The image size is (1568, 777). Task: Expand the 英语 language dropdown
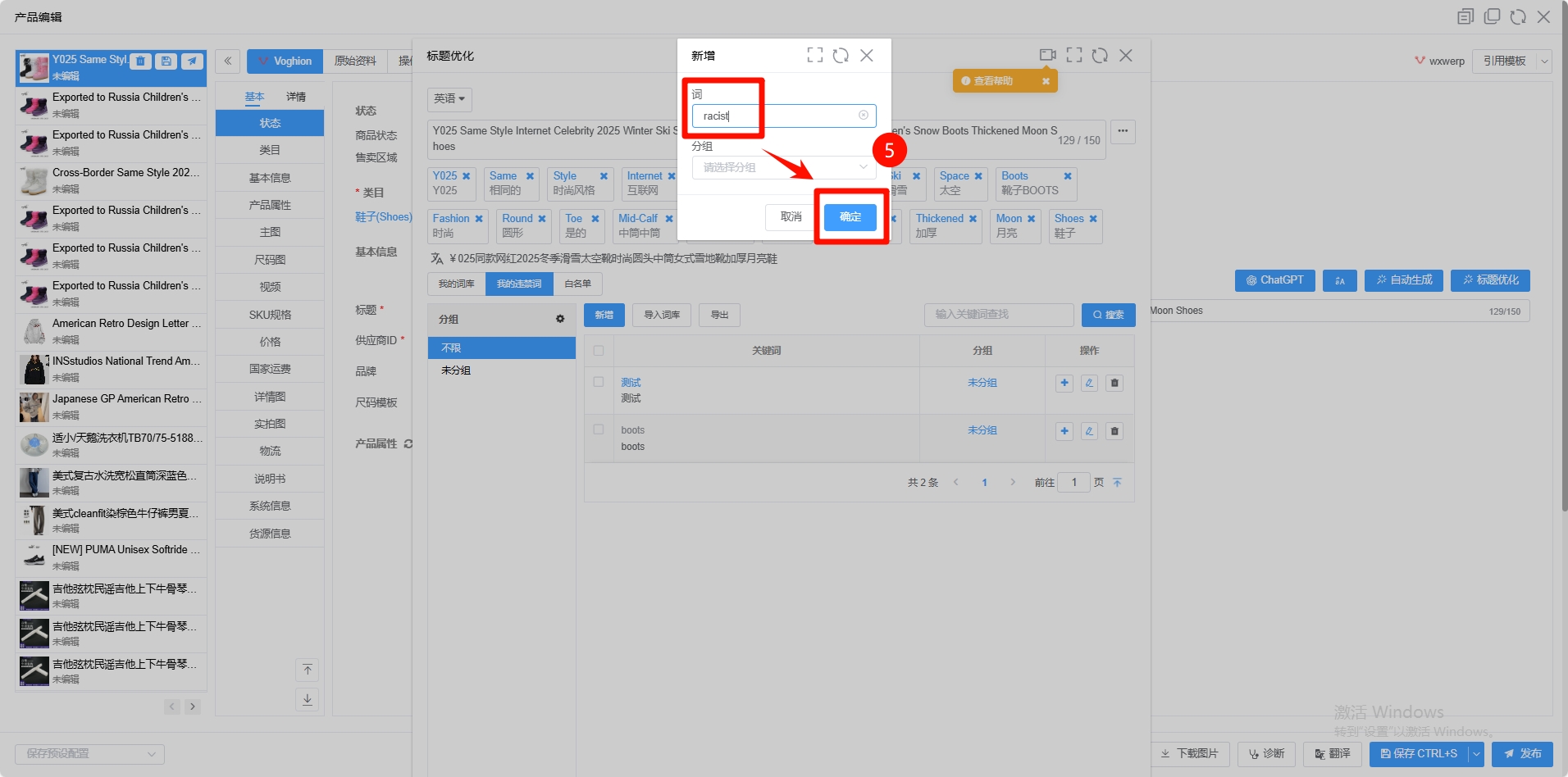coord(449,99)
